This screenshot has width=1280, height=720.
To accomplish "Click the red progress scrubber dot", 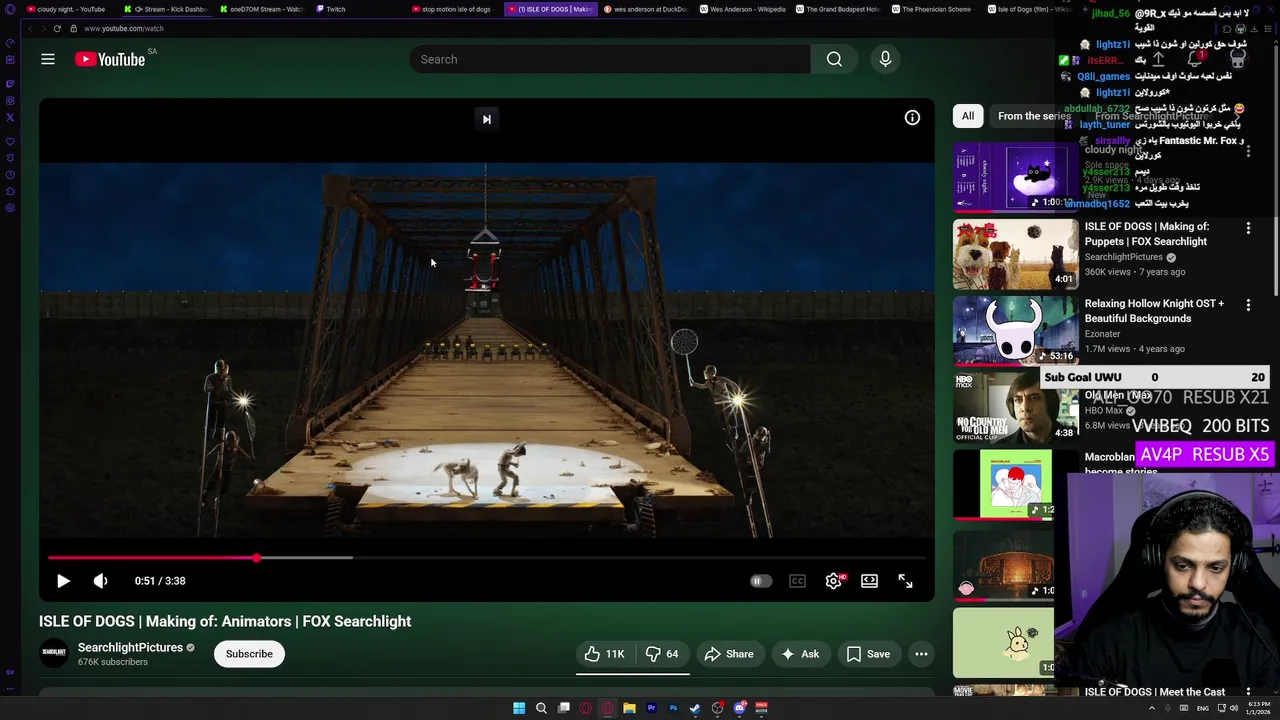I will point(257,558).
